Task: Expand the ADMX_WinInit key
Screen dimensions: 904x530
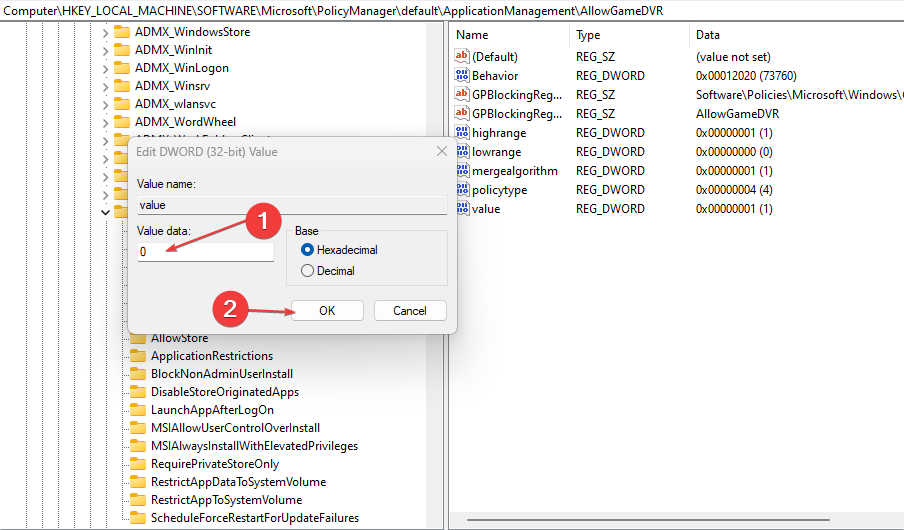Action: tap(105, 51)
